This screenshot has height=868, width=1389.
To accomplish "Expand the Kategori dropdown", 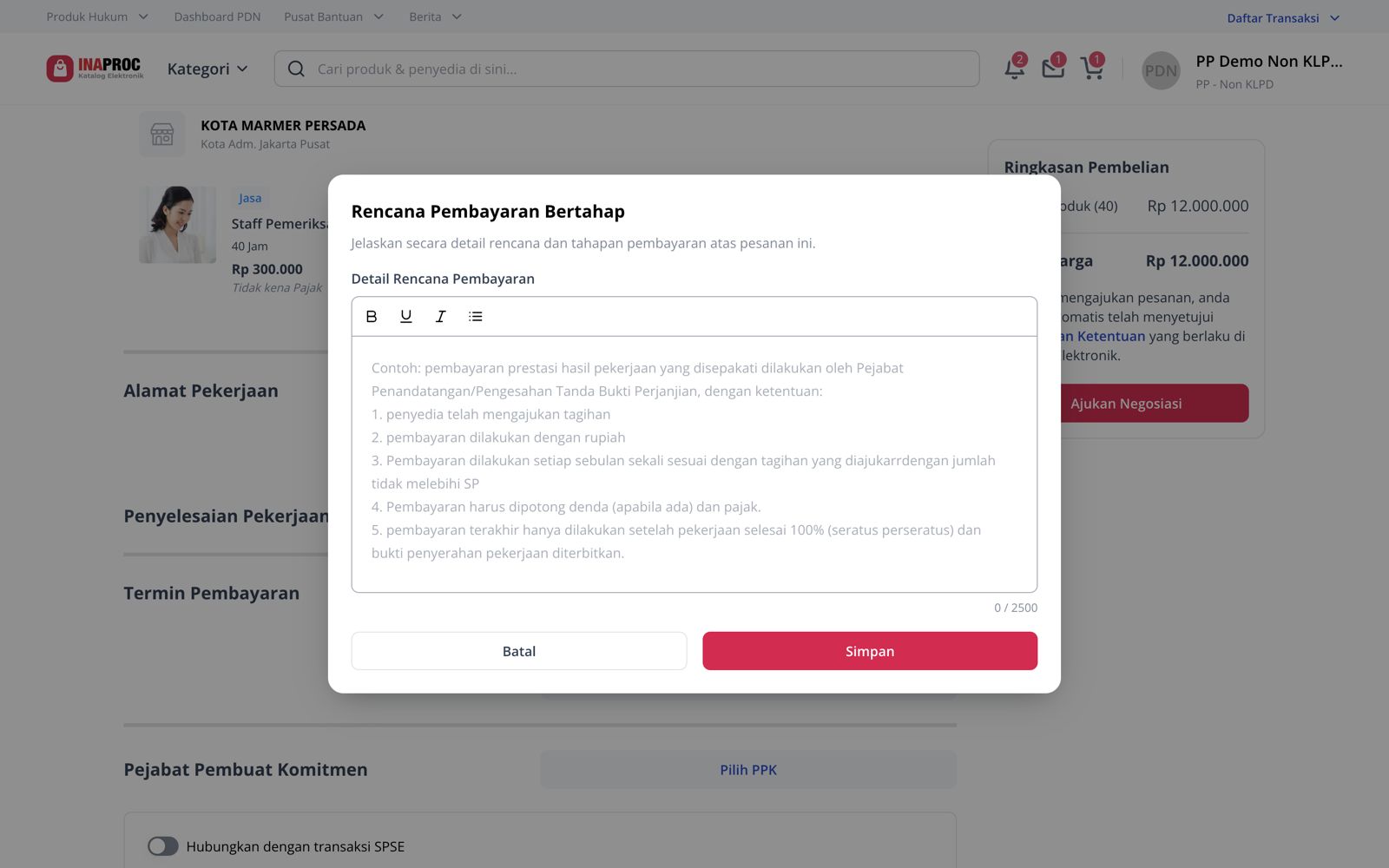I will point(207,69).
